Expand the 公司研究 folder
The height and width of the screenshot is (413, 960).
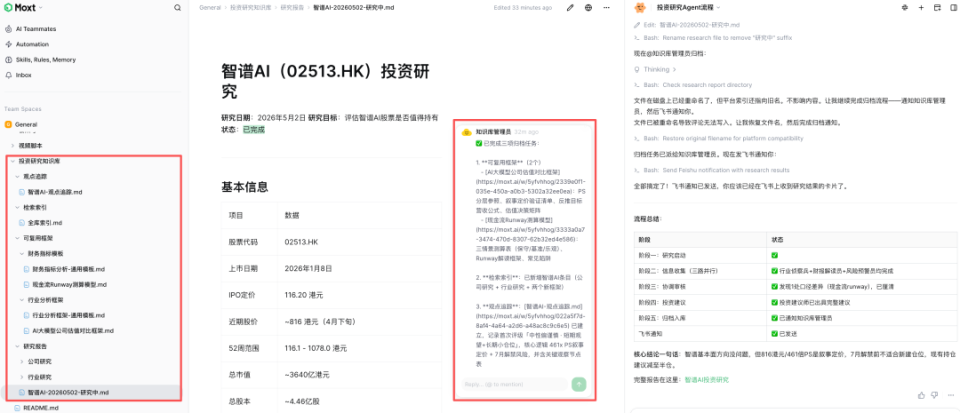click(22, 362)
